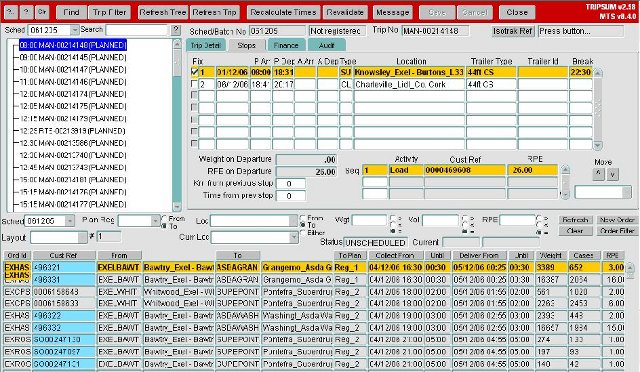Viewport: 640px width, 372px height.
Task: Click the Cust Ref column header
Action: [x=64, y=256]
